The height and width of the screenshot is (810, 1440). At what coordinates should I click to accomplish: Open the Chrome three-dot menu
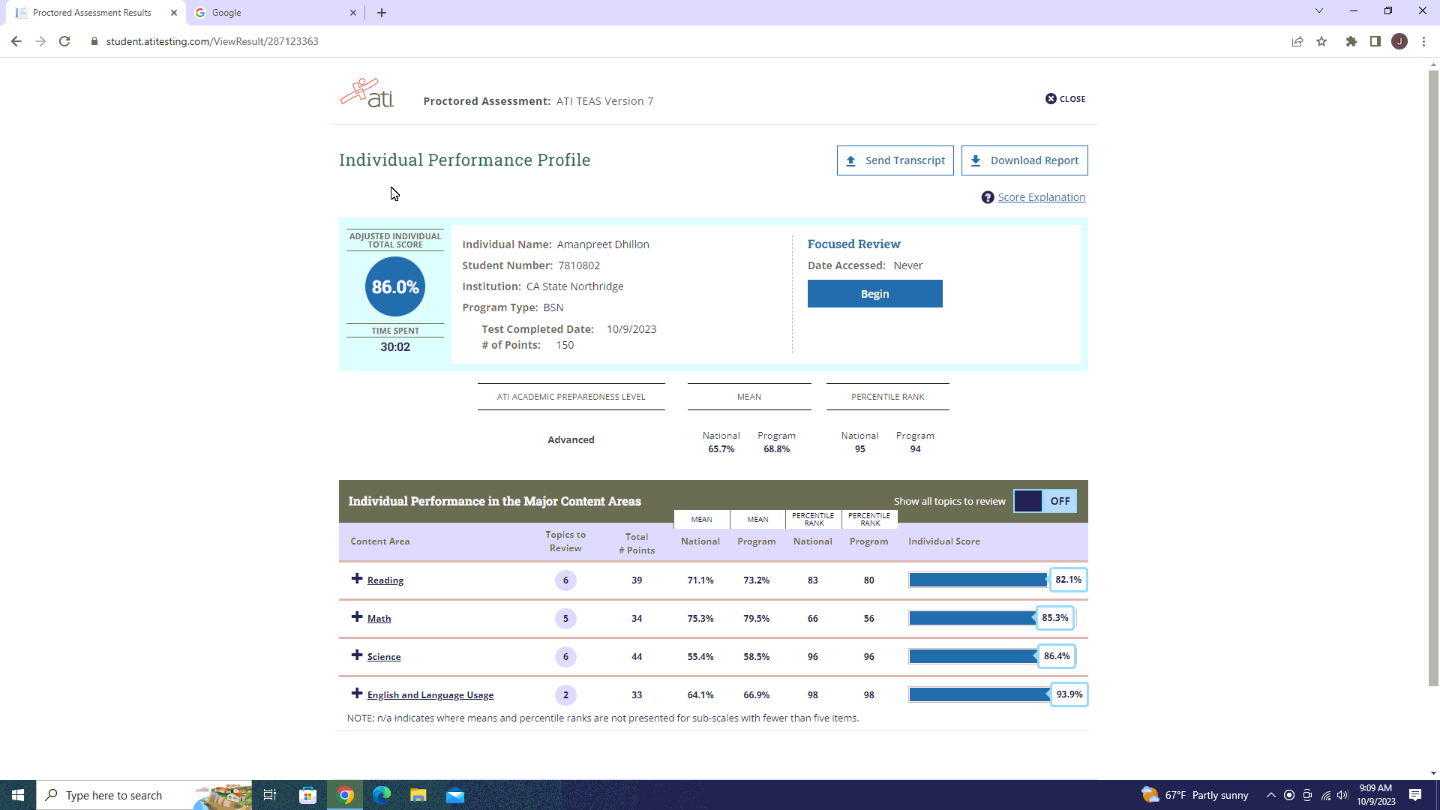[1423, 41]
